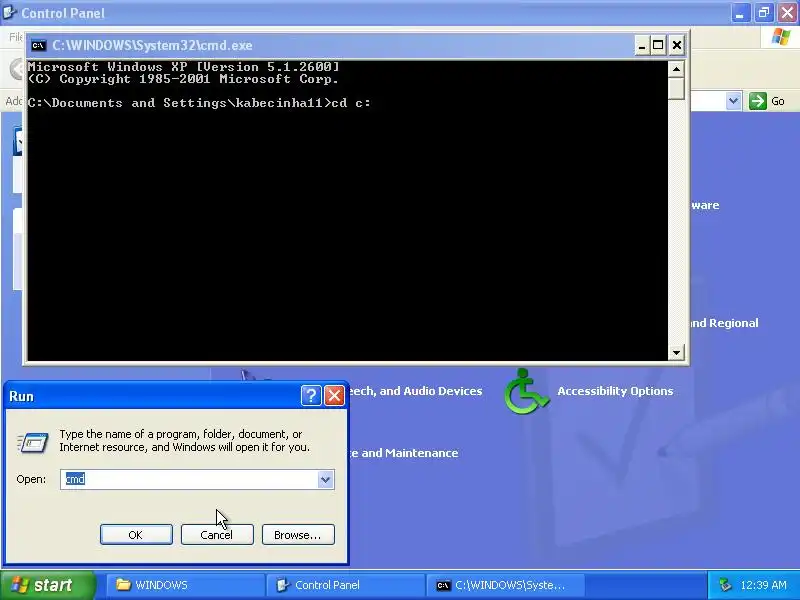Viewport: 800px width, 600px height.
Task: Cancel the Run dialog
Action: (x=217, y=535)
